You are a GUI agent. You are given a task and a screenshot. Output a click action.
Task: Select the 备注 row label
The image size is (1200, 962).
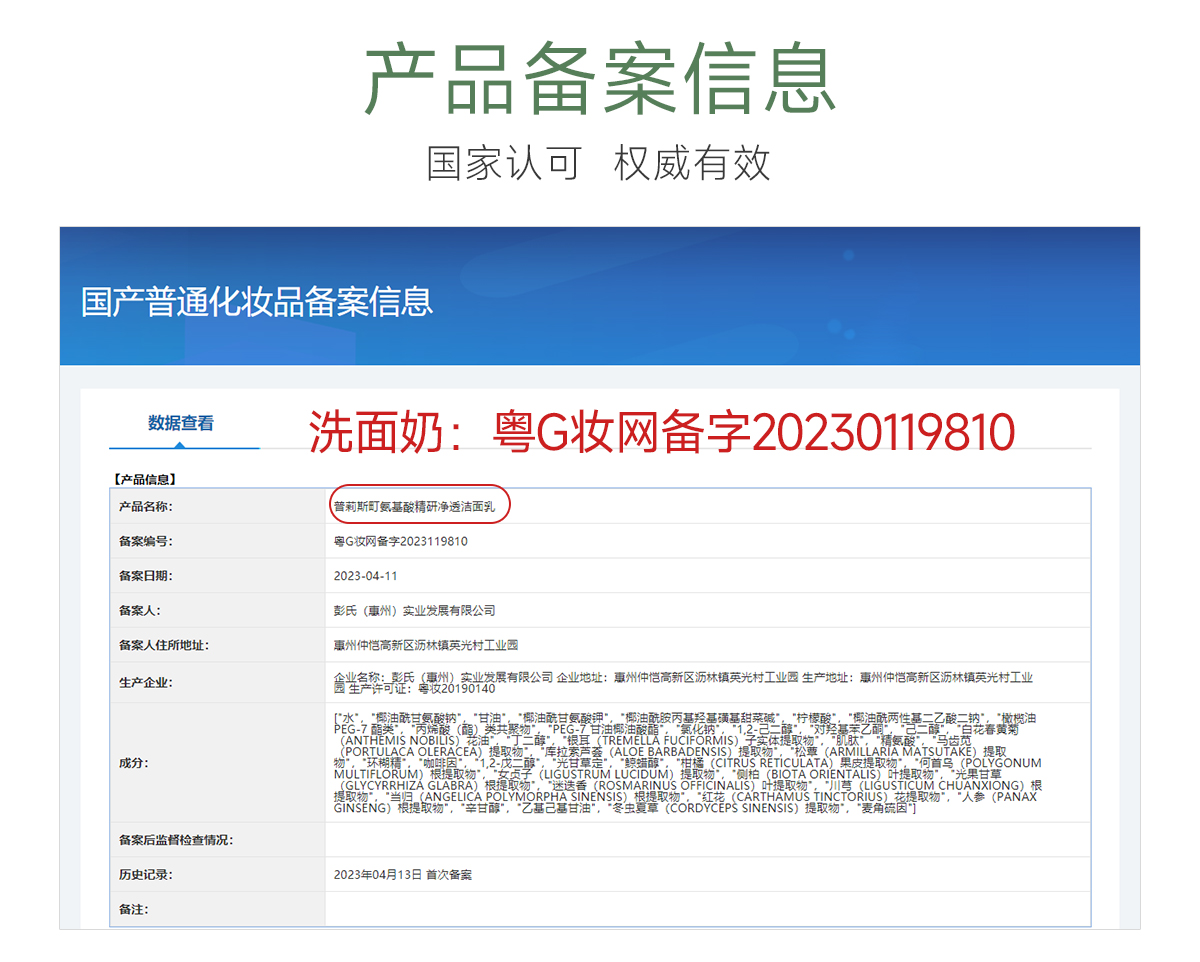tap(133, 909)
